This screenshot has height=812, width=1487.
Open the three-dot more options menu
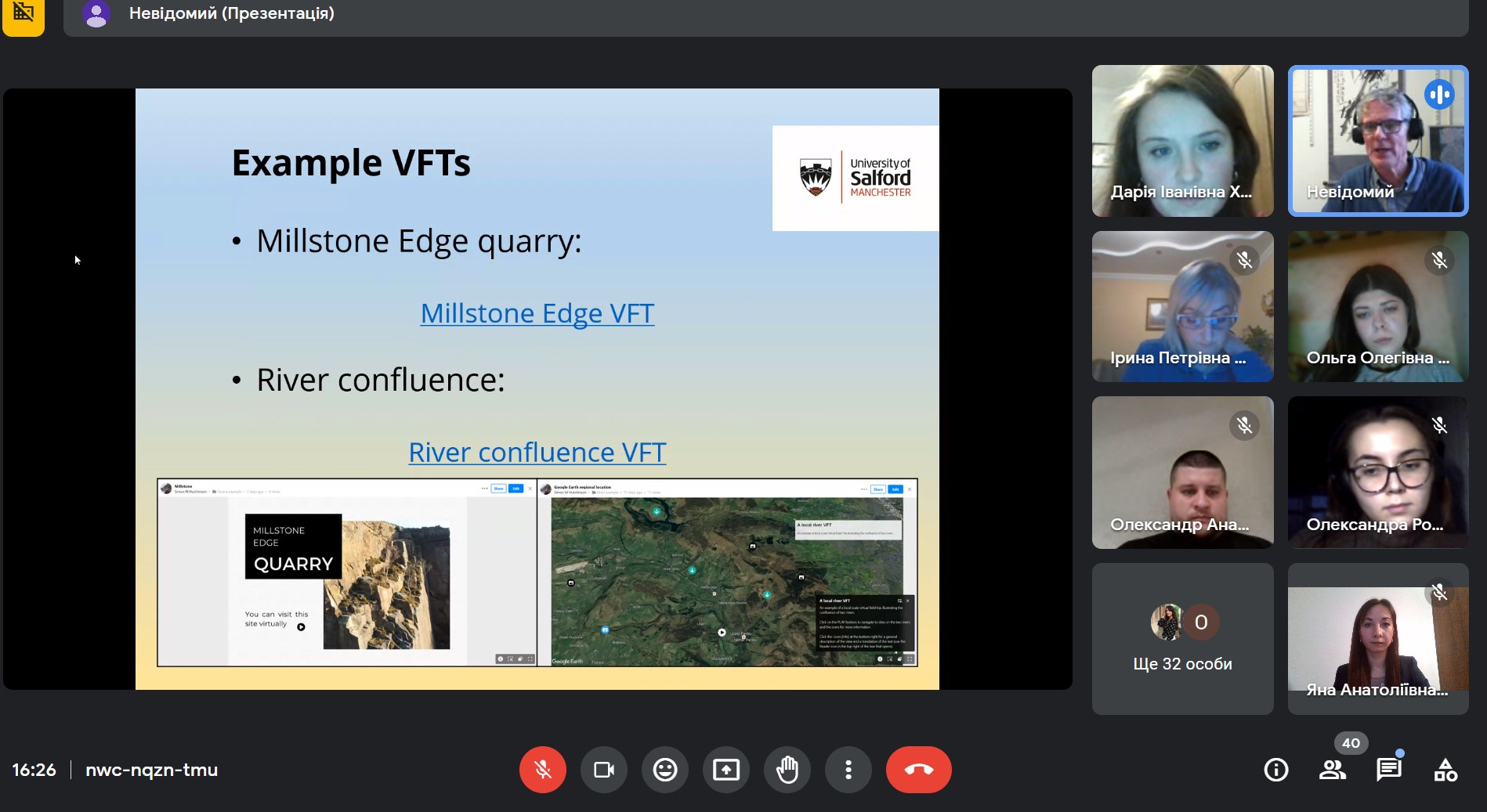point(848,770)
